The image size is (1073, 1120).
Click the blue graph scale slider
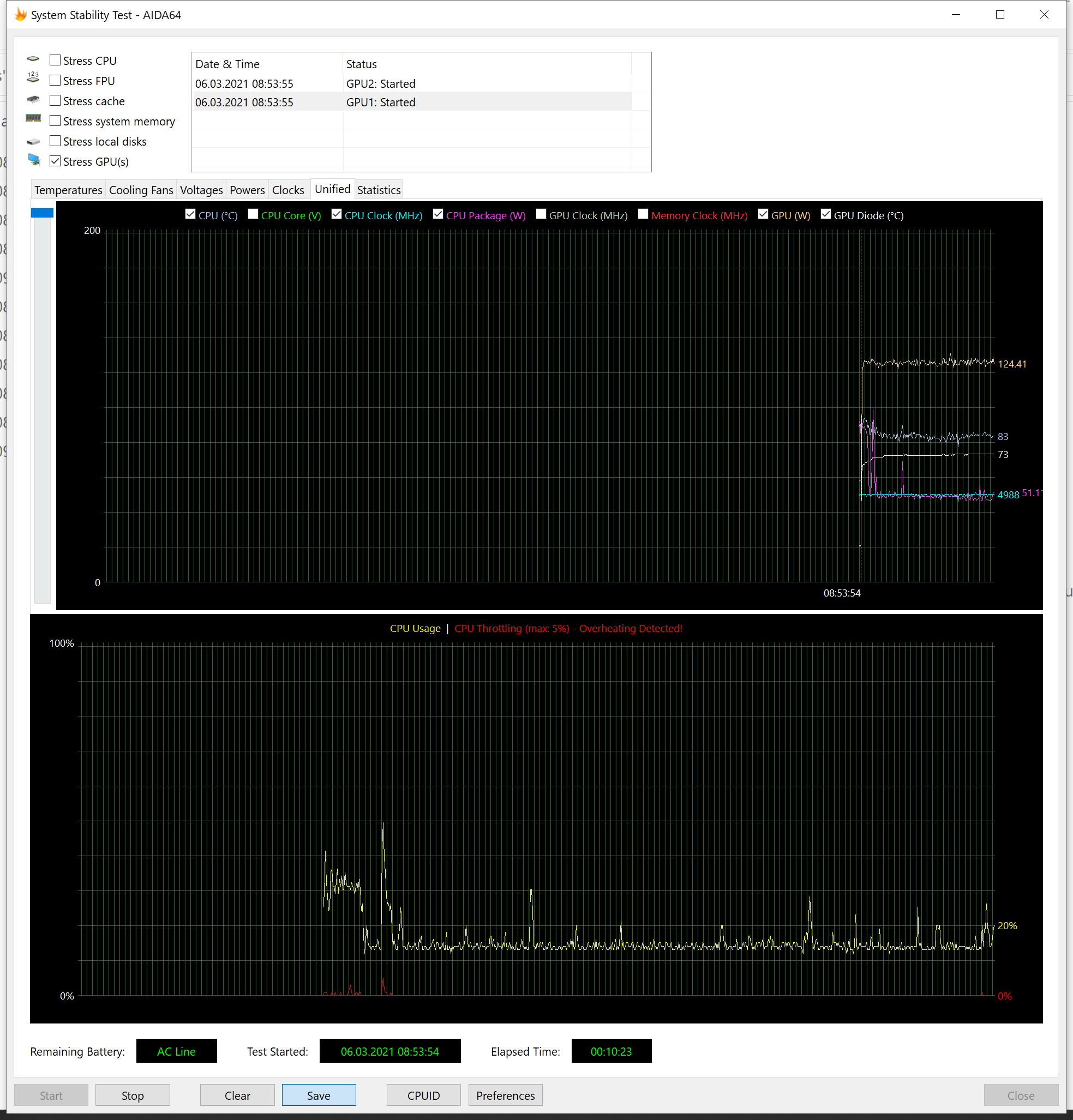tap(42, 213)
